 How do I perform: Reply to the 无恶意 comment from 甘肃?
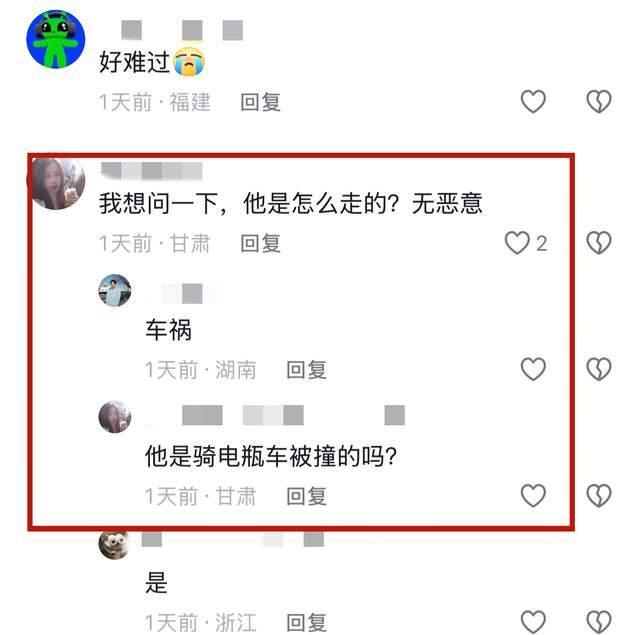(260, 244)
